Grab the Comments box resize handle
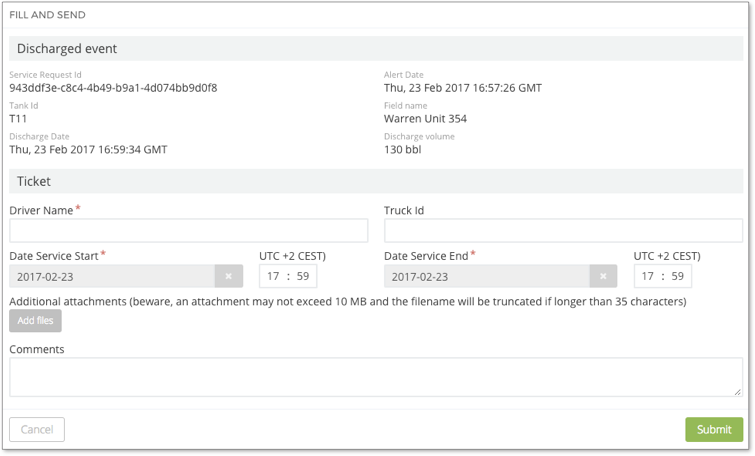 pyautogui.click(x=738, y=392)
